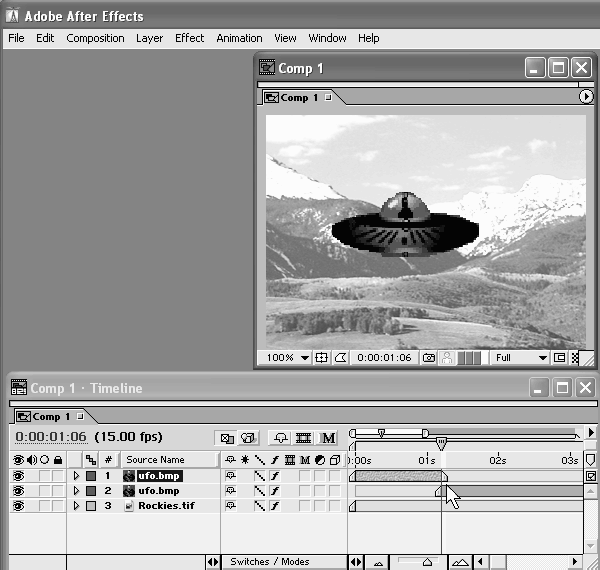The image size is (600, 570).
Task: Click the timeline zoom slider
Action: 427,562
